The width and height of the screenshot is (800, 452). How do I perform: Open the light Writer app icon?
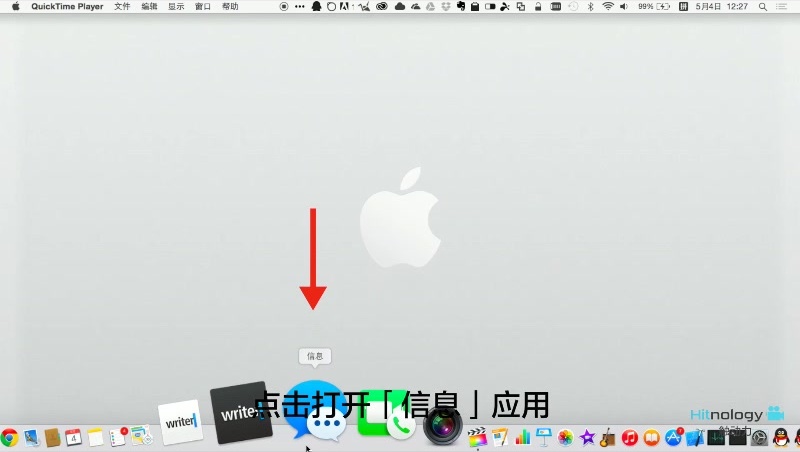point(181,422)
